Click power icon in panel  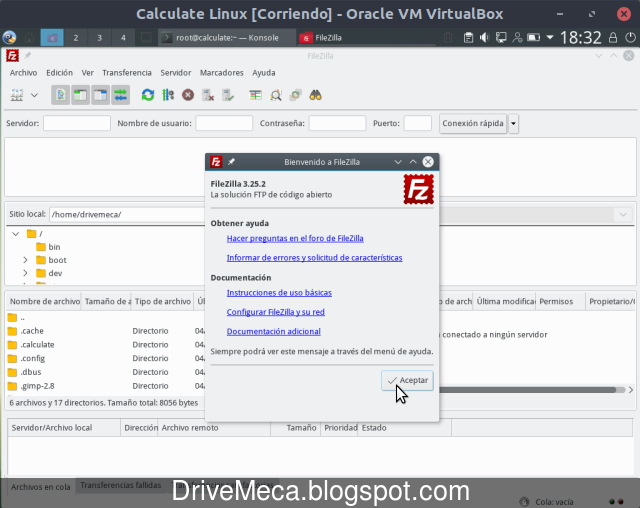coord(630,38)
